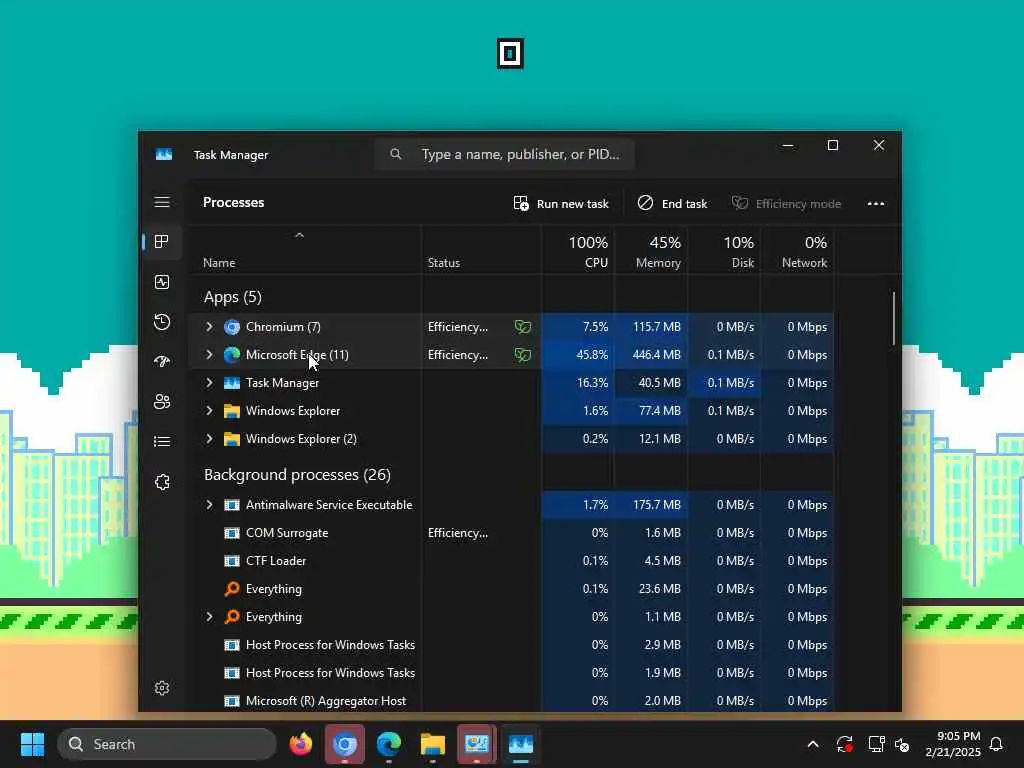Open Microsoft Edge from the taskbar

click(389, 744)
